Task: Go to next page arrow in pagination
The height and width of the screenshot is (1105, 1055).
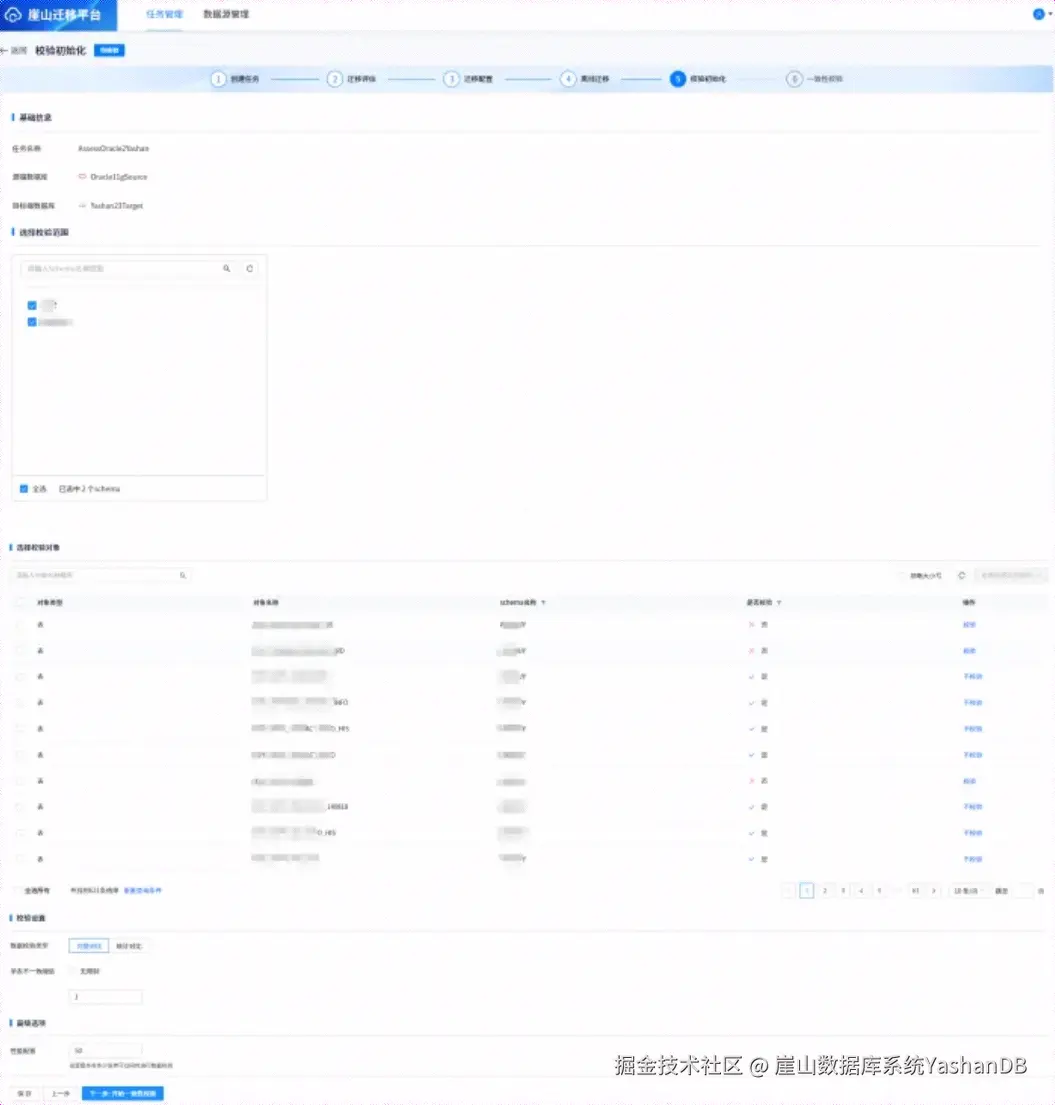Action: coord(934,891)
